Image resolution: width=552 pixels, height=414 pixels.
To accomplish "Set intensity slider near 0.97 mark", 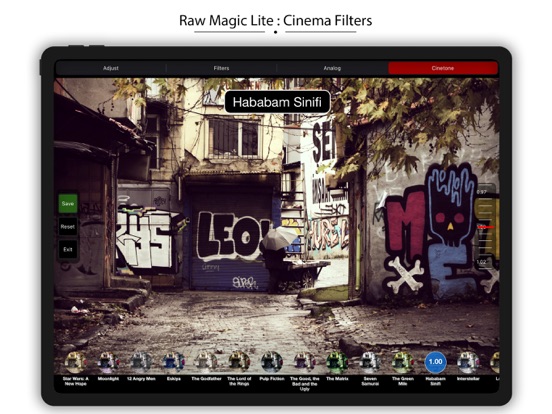I will (x=482, y=192).
